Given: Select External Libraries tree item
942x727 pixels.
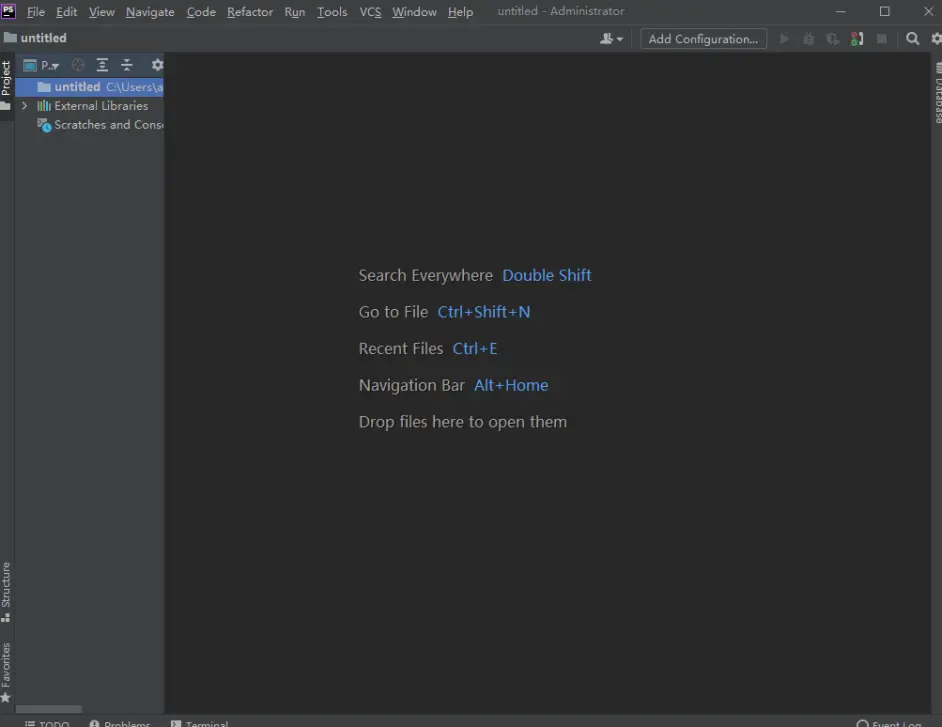Looking at the screenshot, I should [x=93, y=106].
